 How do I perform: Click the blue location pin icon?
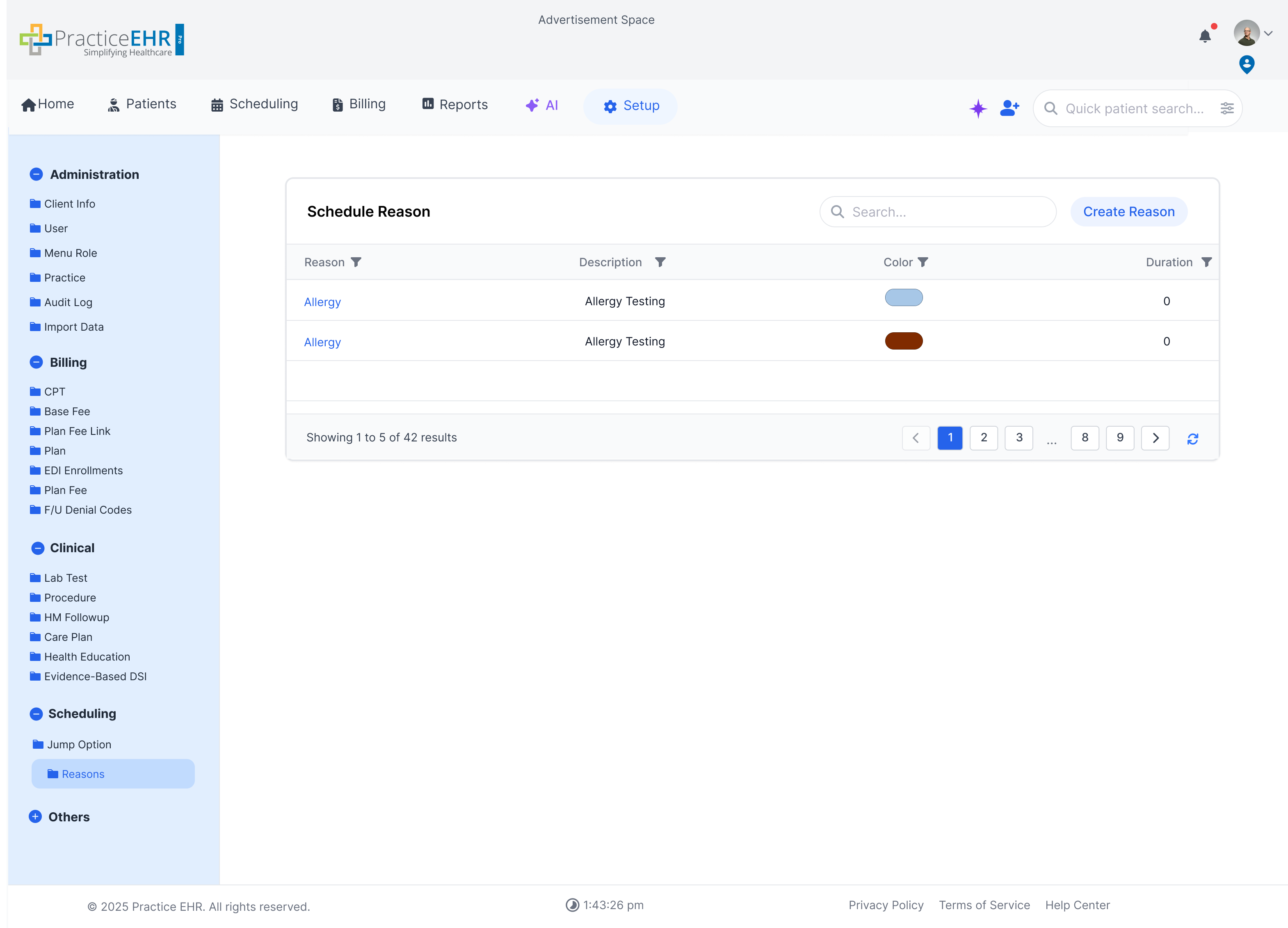pos(1246,64)
